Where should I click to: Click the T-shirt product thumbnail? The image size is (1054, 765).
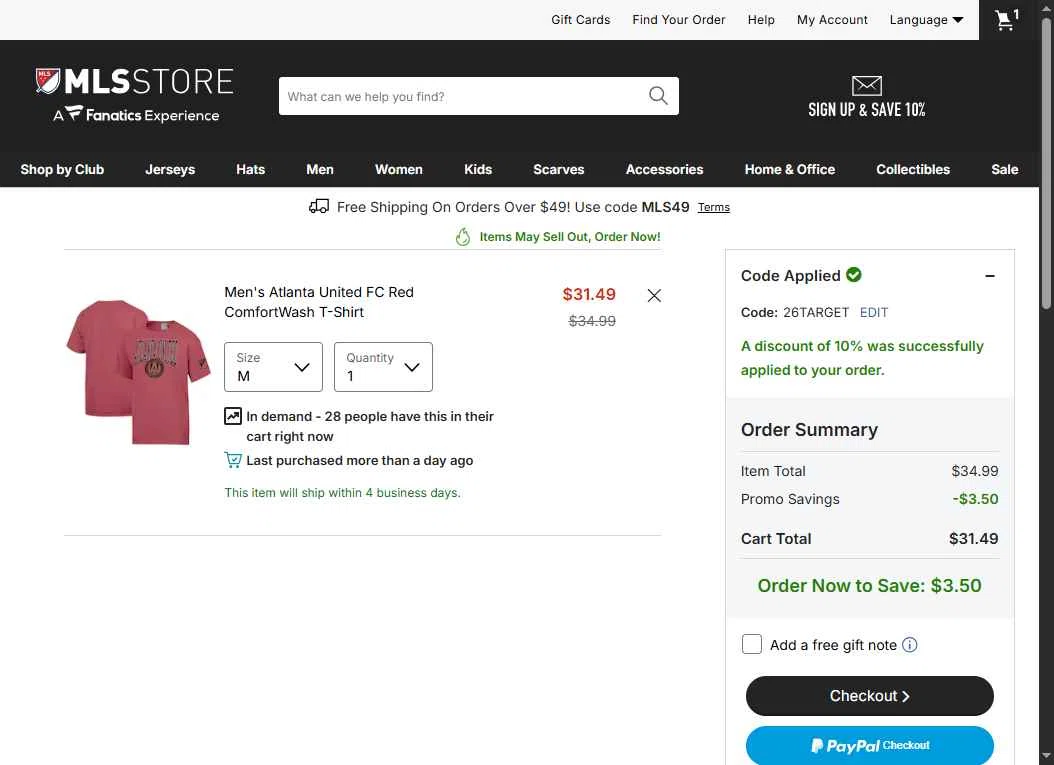(138, 372)
